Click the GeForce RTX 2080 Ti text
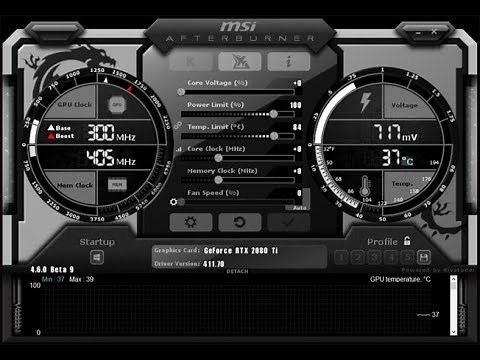Image resolution: width=480 pixels, height=360 pixels. pyautogui.click(x=241, y=251)
